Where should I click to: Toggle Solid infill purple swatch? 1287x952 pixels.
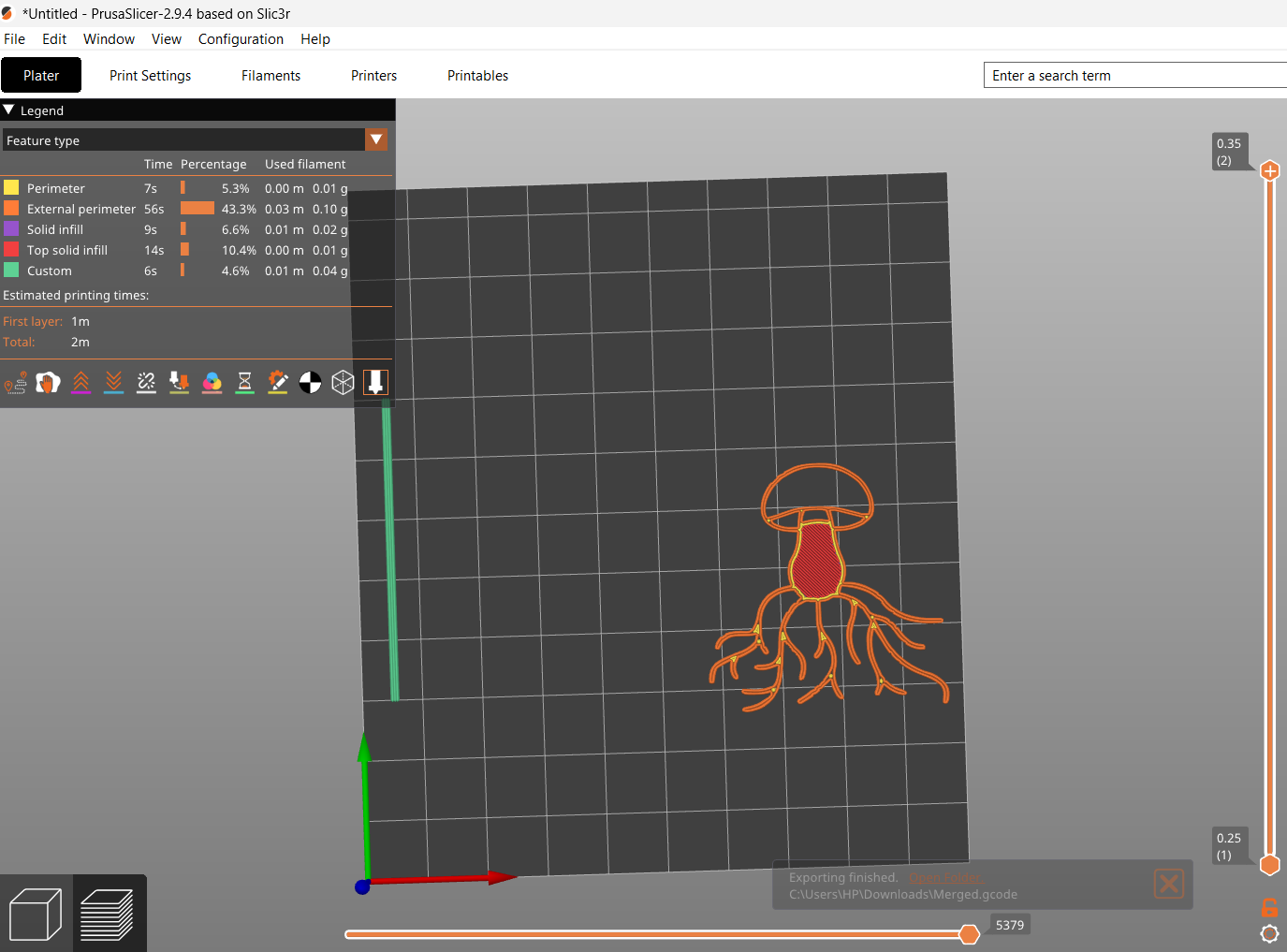(x=11, y=229)
